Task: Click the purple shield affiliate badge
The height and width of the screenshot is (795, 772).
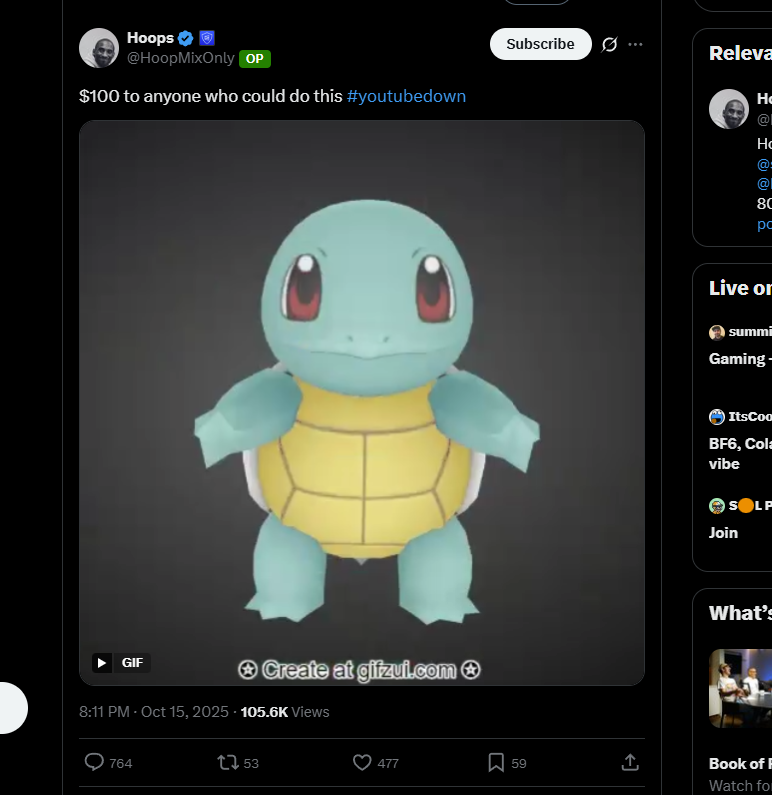Action: click(207, 38)
